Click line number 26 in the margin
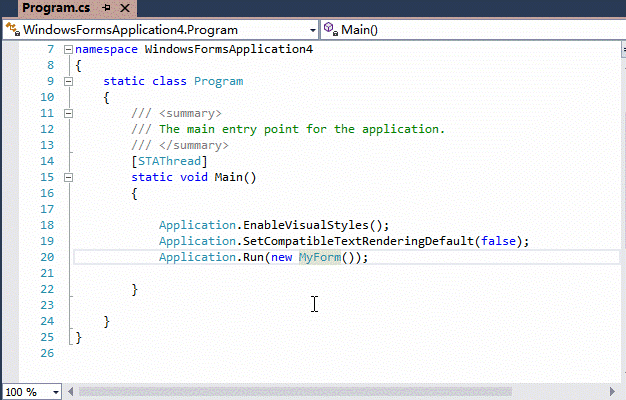This screenshot has height=400, width=626. [x=47, y=353]
